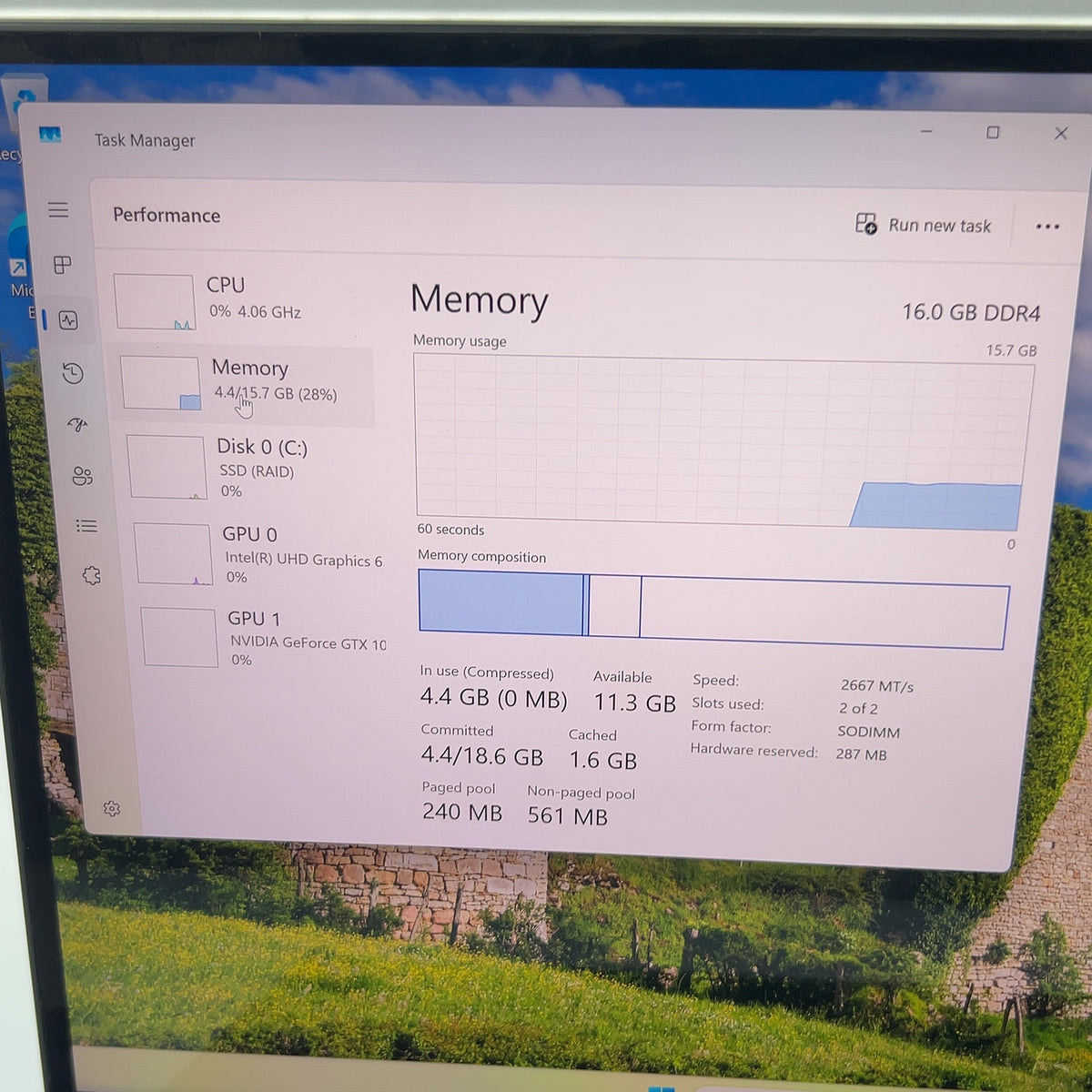1092x1092 pixels.
Task: Click the 'Memory' page heading
Action: pyautogui.click(x=480, y=299)
